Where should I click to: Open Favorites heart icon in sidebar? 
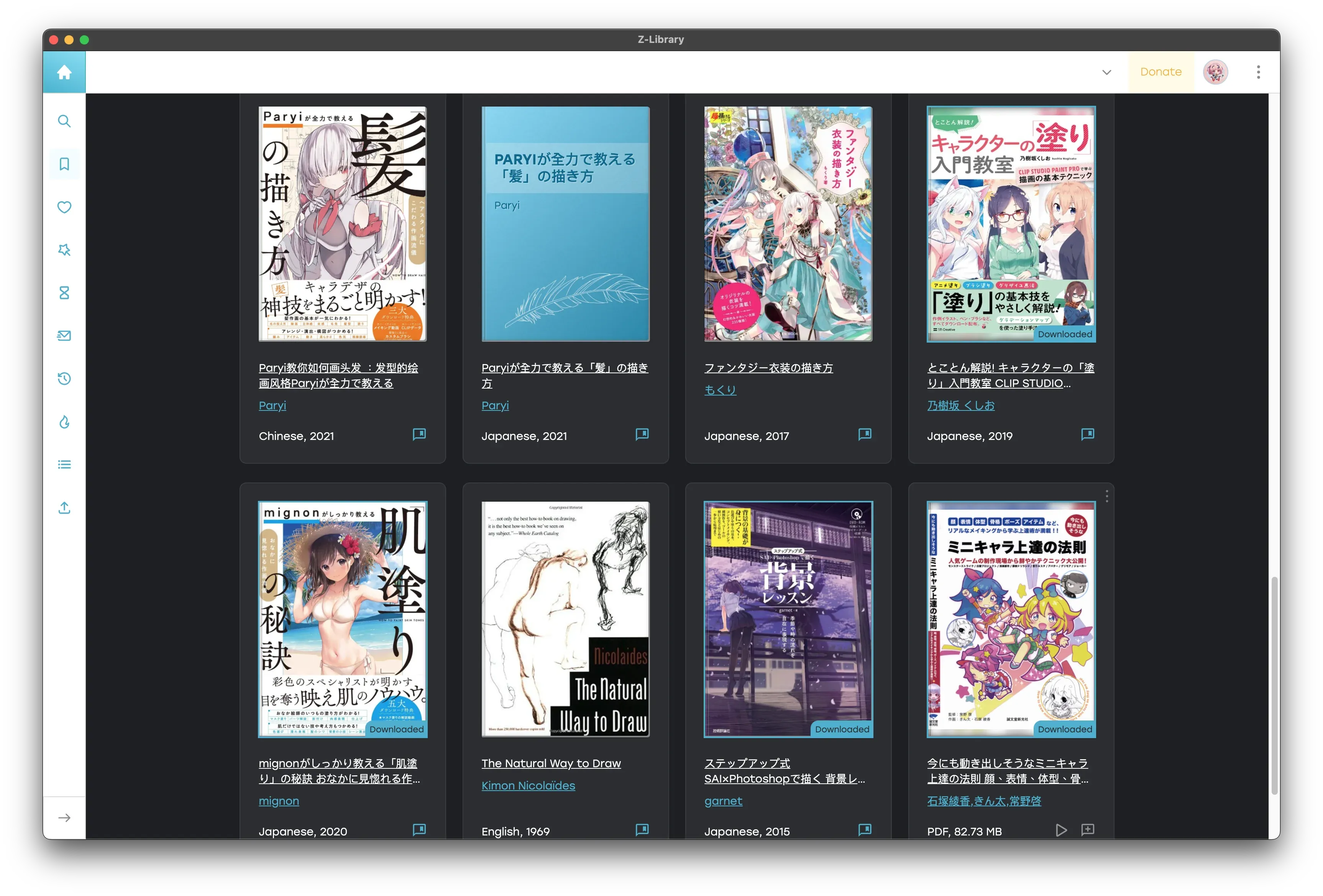point(64,207)
